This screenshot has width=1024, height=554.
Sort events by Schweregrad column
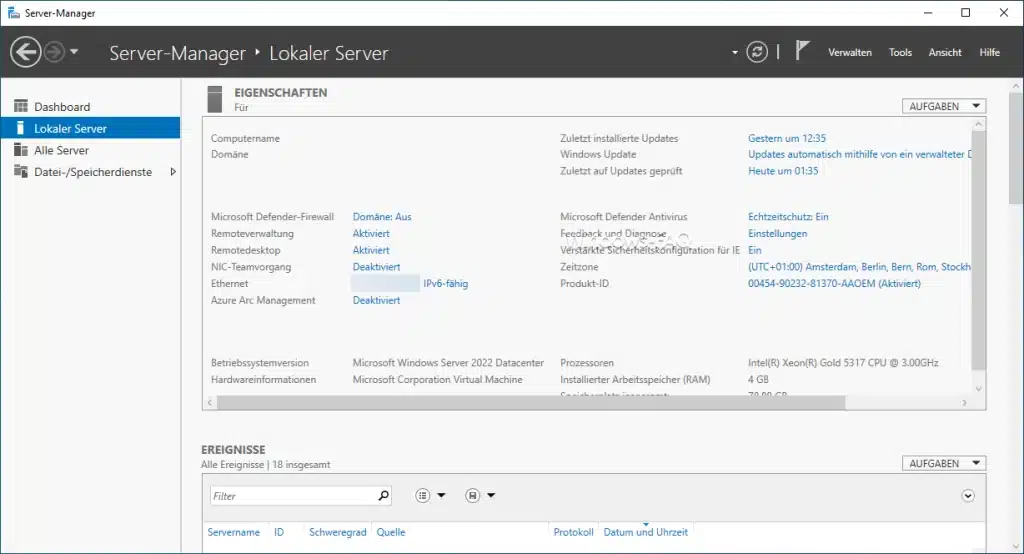338,532
